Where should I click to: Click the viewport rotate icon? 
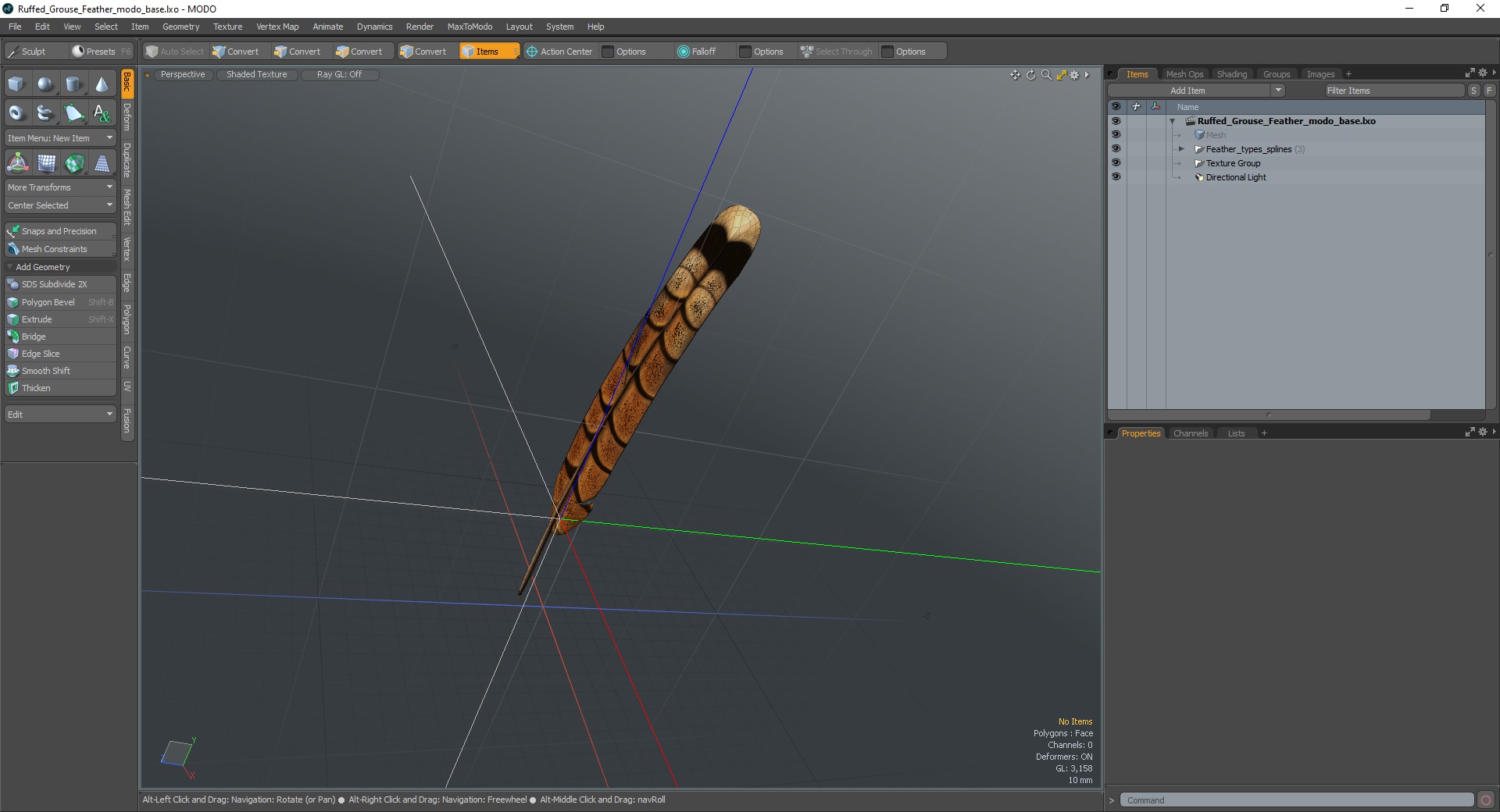[x=1030, y=75]
